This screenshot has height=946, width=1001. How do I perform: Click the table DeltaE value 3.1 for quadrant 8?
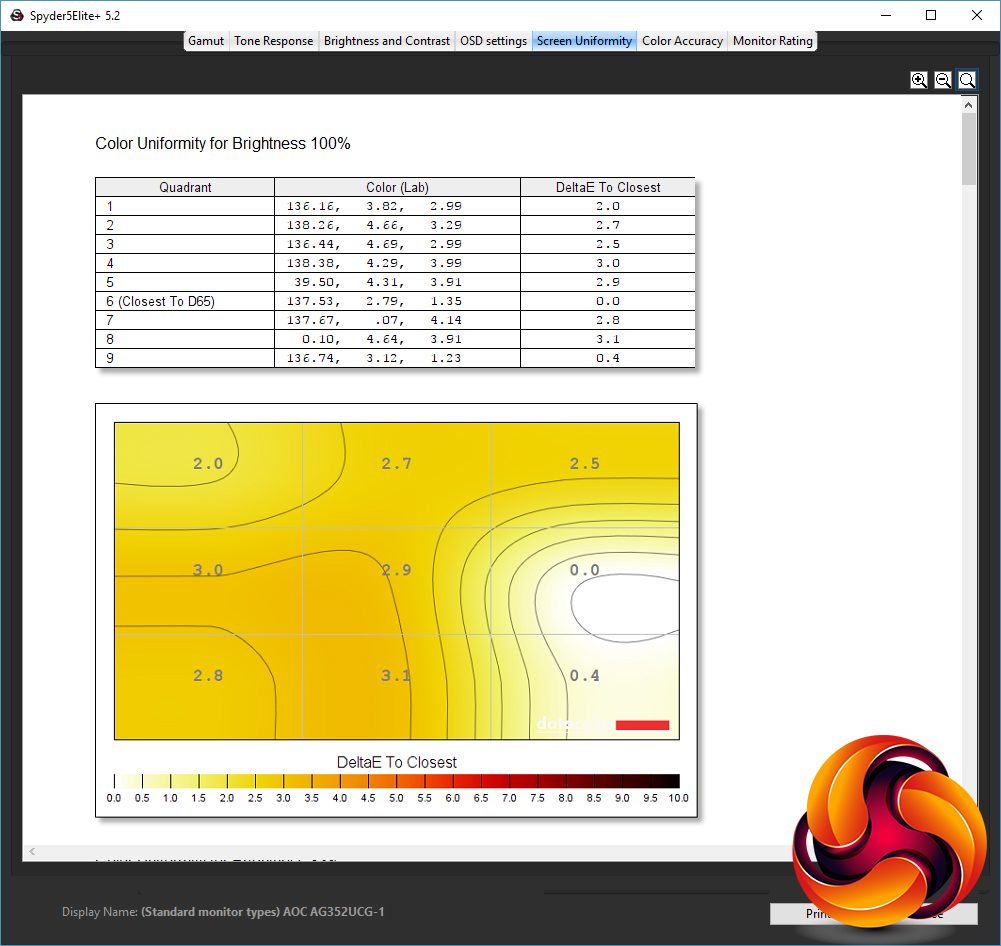coord(608,339)
